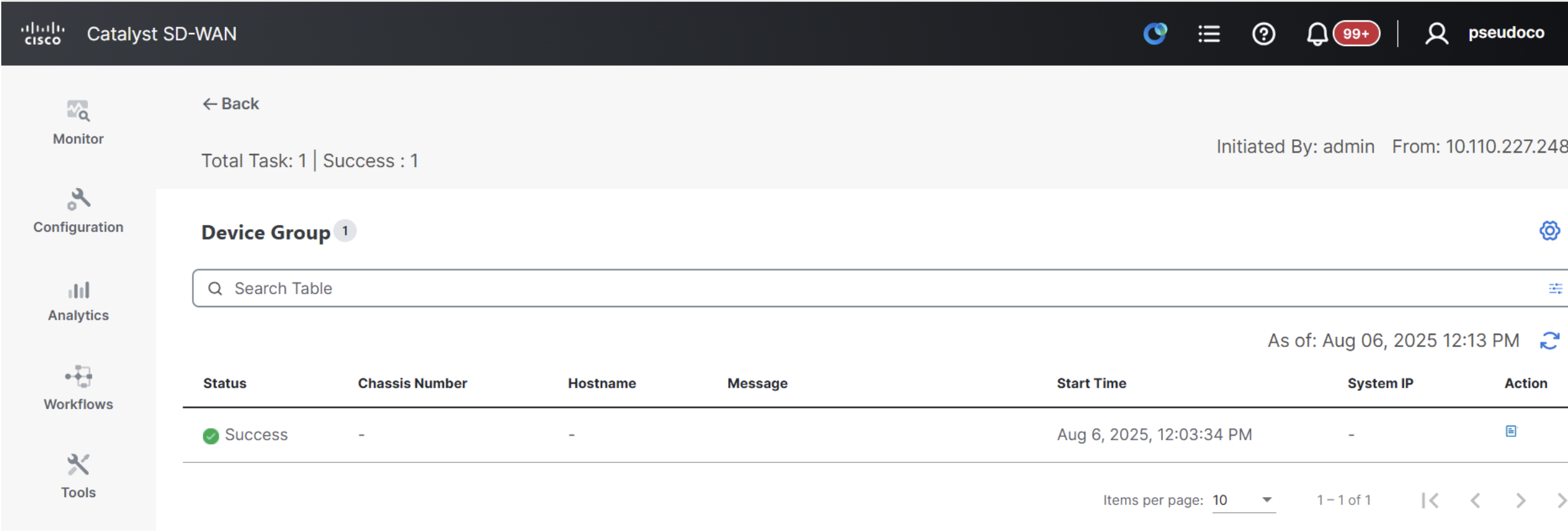
Task: Sort by Chassis Number column
Action: 413,383
